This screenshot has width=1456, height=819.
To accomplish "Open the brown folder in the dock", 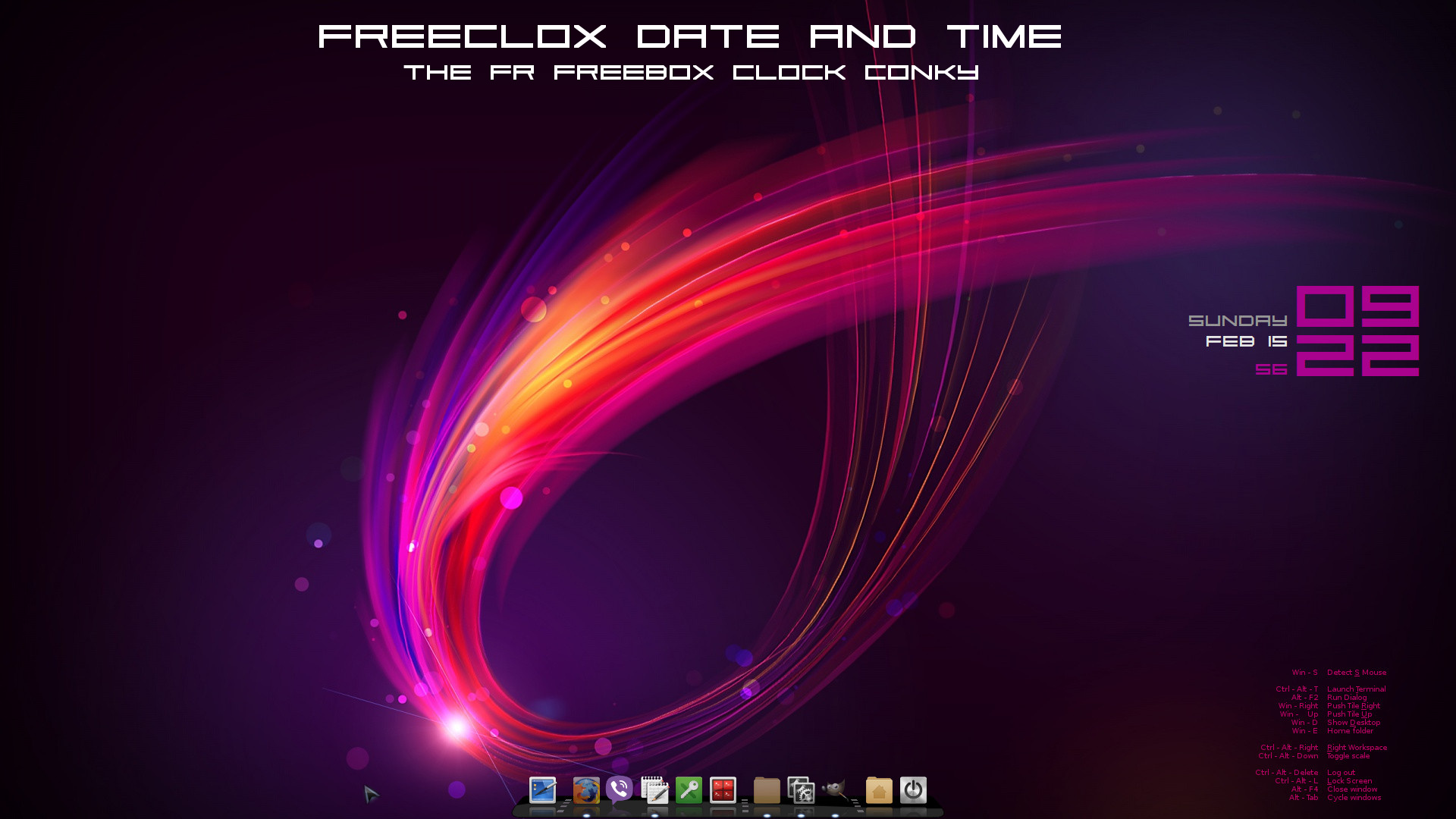I will (x=767, y=790).
